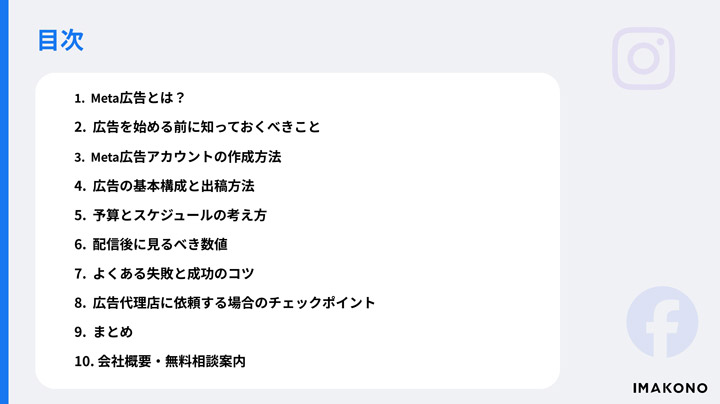Image resolution: width=720 pixels, height=404 pixels.
Task: Click the blue 目次 heading
Action: point(61,40)
